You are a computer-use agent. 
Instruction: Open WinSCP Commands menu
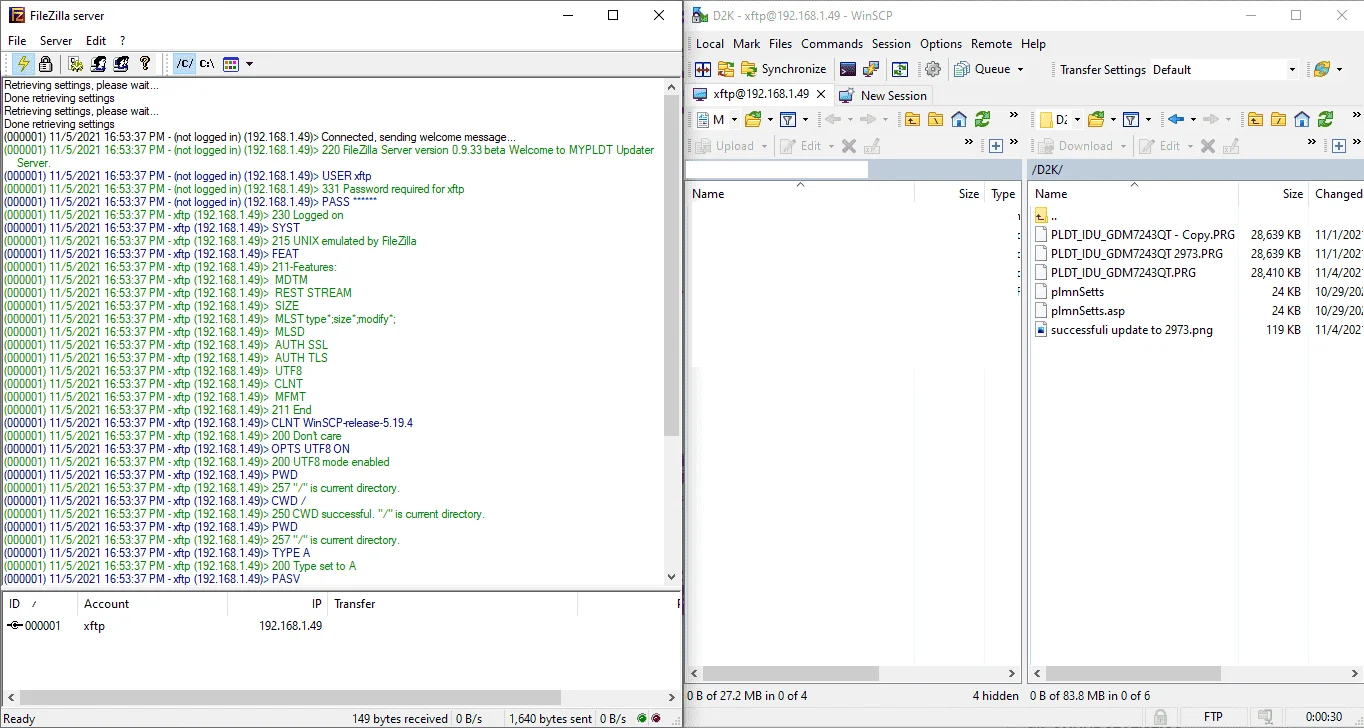pyautogui.click(x=832, y=44)
